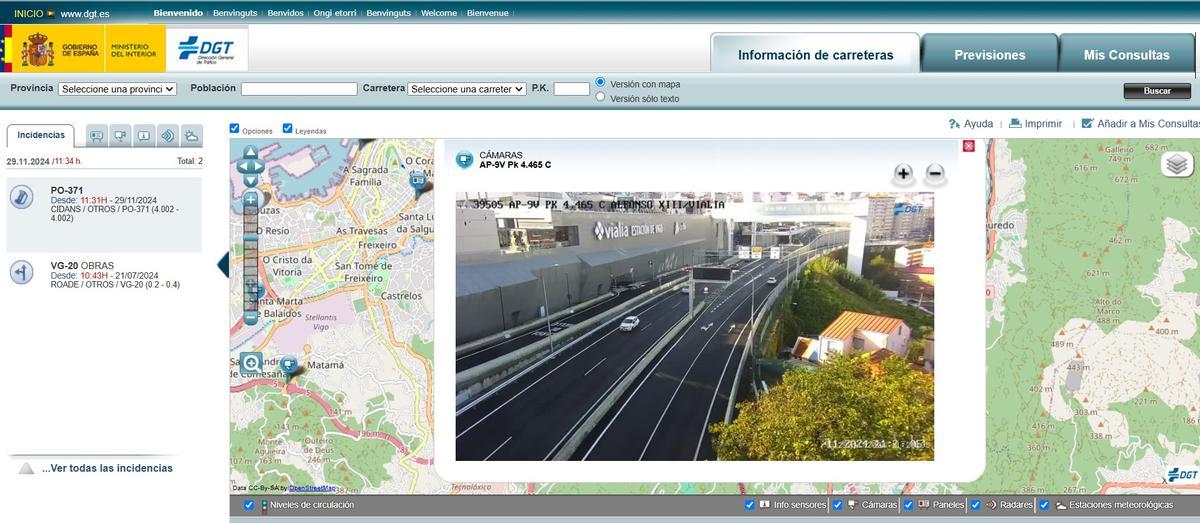The width and height of the screenshot is (1200, 523).
Task: Click Añadir a Mis Consultas
Action: click(1139, 124)
